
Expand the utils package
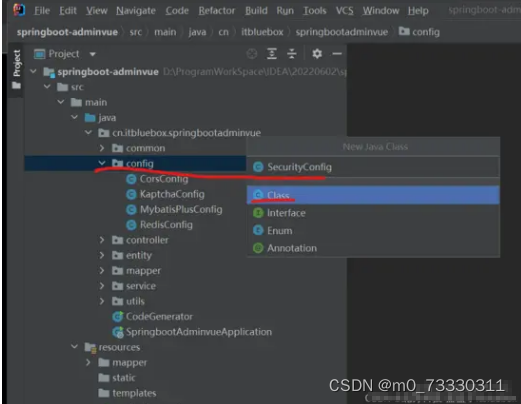pos(102,301)
